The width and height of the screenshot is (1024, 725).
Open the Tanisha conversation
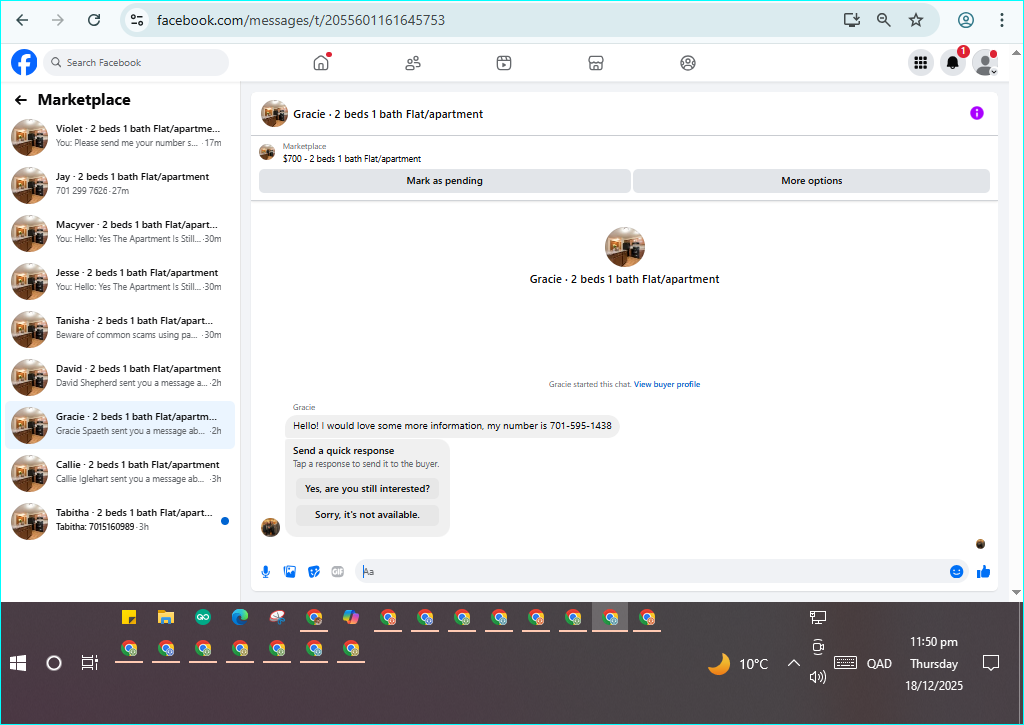pyautogui.click(x=120, y=329)
